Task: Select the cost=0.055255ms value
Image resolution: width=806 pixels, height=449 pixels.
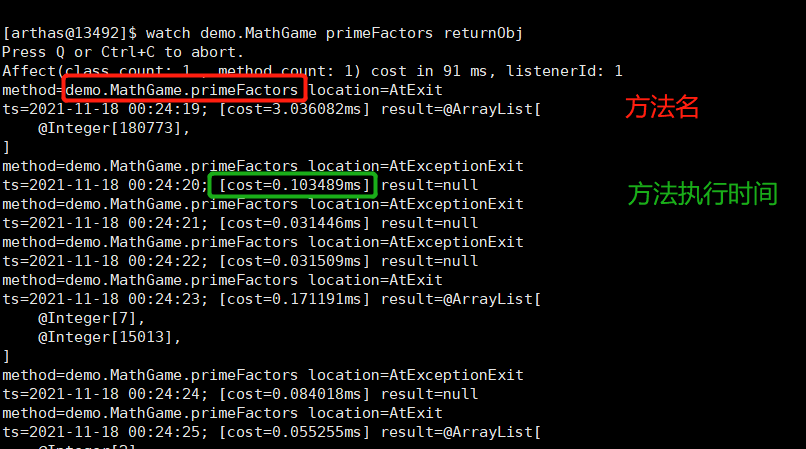Action: (294, 432)
